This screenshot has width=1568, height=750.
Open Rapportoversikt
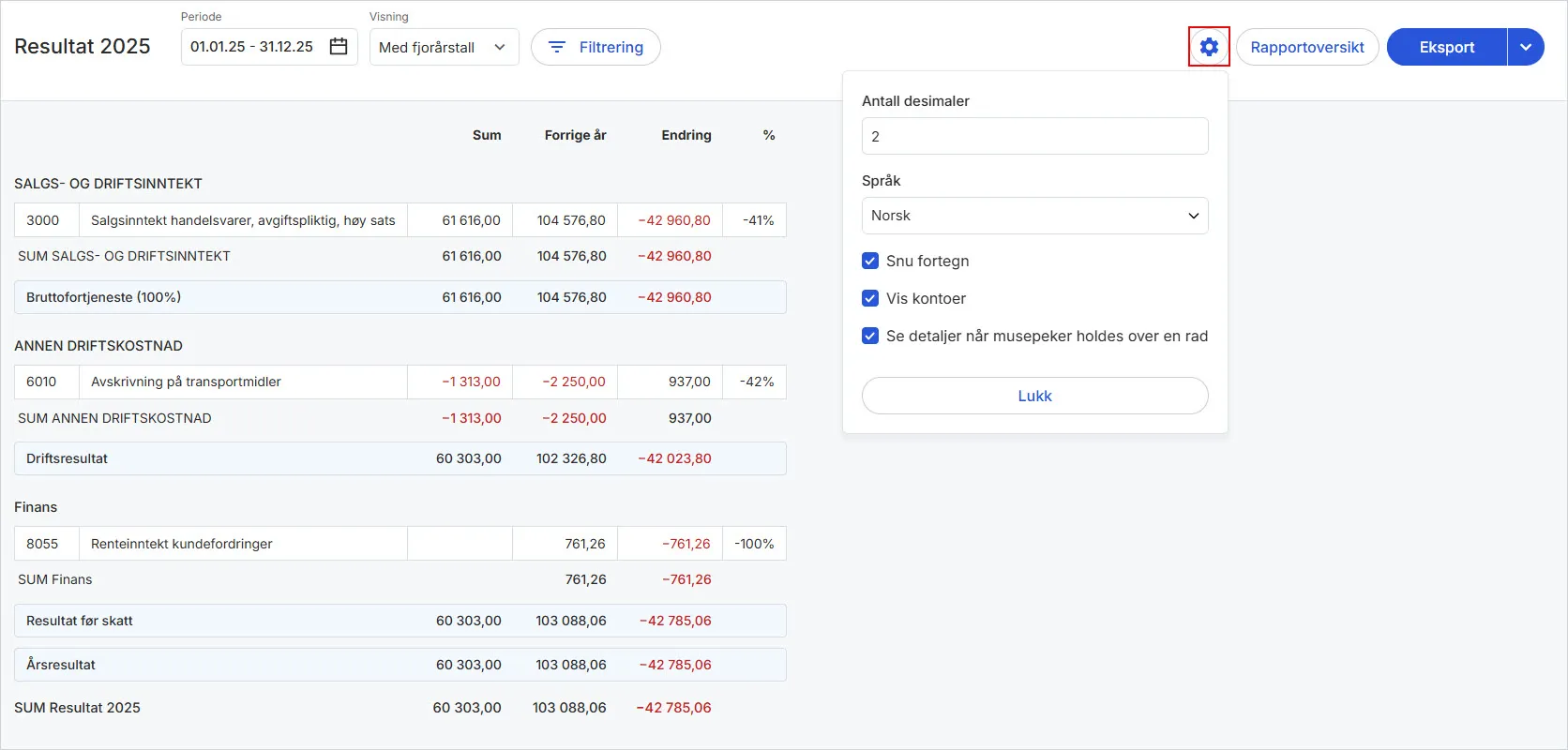pyautogui.click(x=1306, y=47)
